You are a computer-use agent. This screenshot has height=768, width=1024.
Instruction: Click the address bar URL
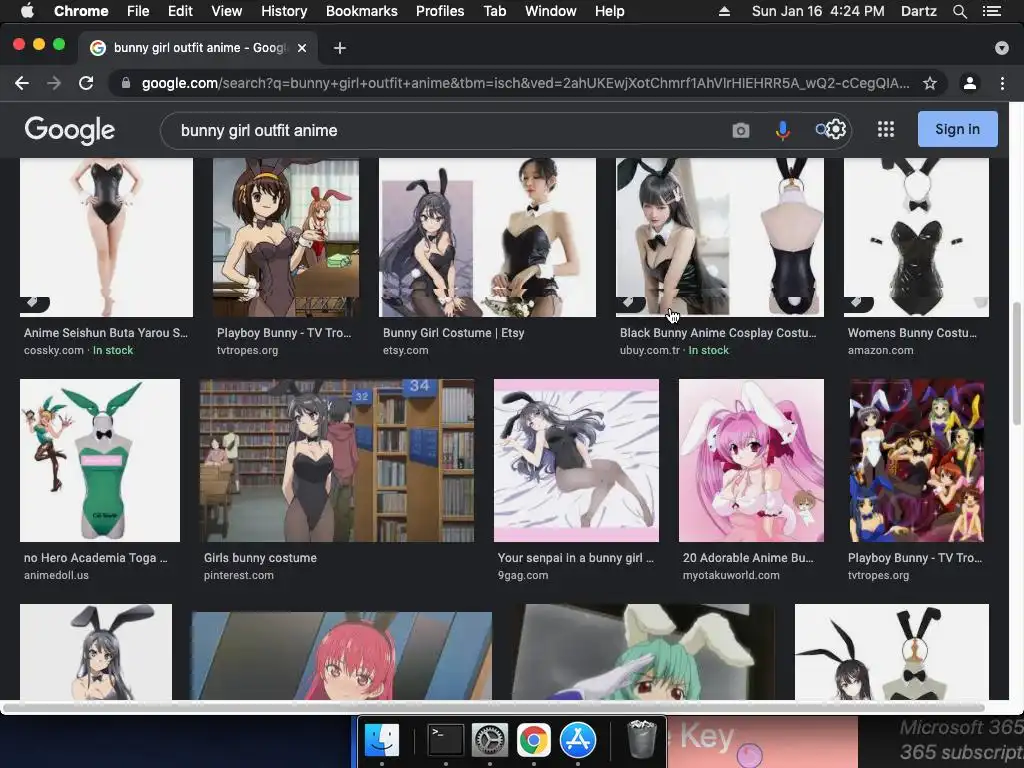point(525,83)
